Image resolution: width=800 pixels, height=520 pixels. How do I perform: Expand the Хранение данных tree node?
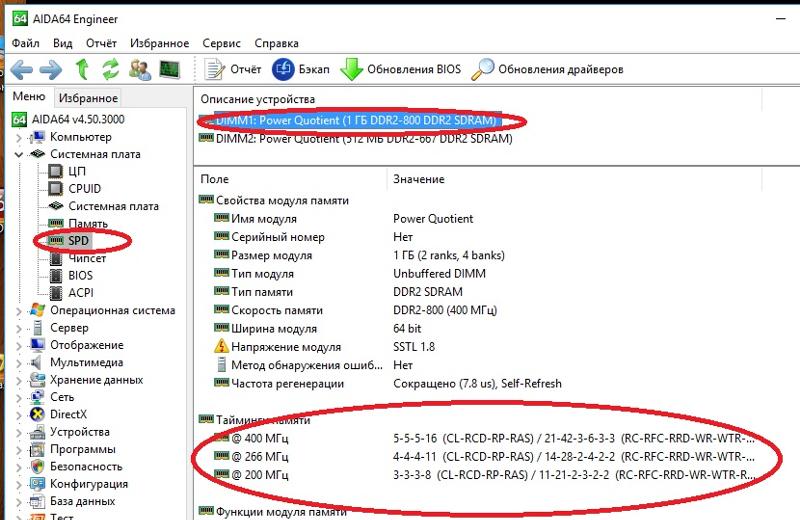(x=18, y=380)
